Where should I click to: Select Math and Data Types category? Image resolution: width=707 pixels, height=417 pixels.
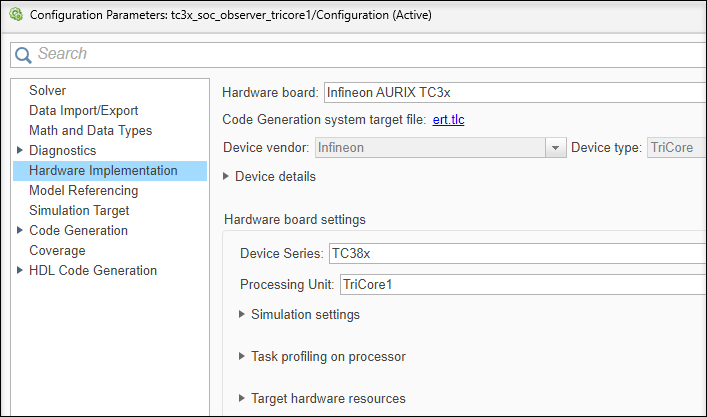tap(90, 131)
